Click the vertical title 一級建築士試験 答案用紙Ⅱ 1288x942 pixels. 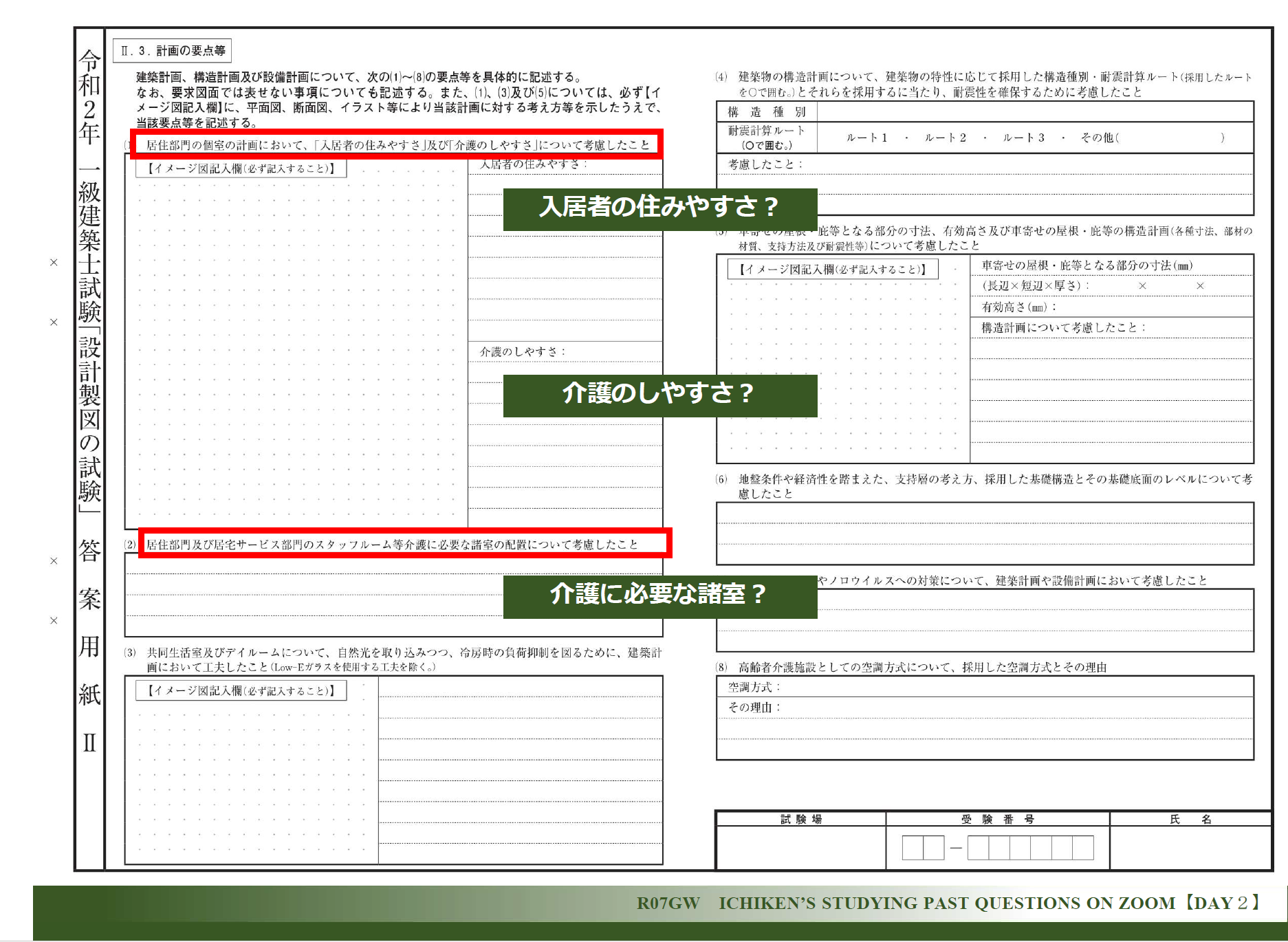coord(89,402)
